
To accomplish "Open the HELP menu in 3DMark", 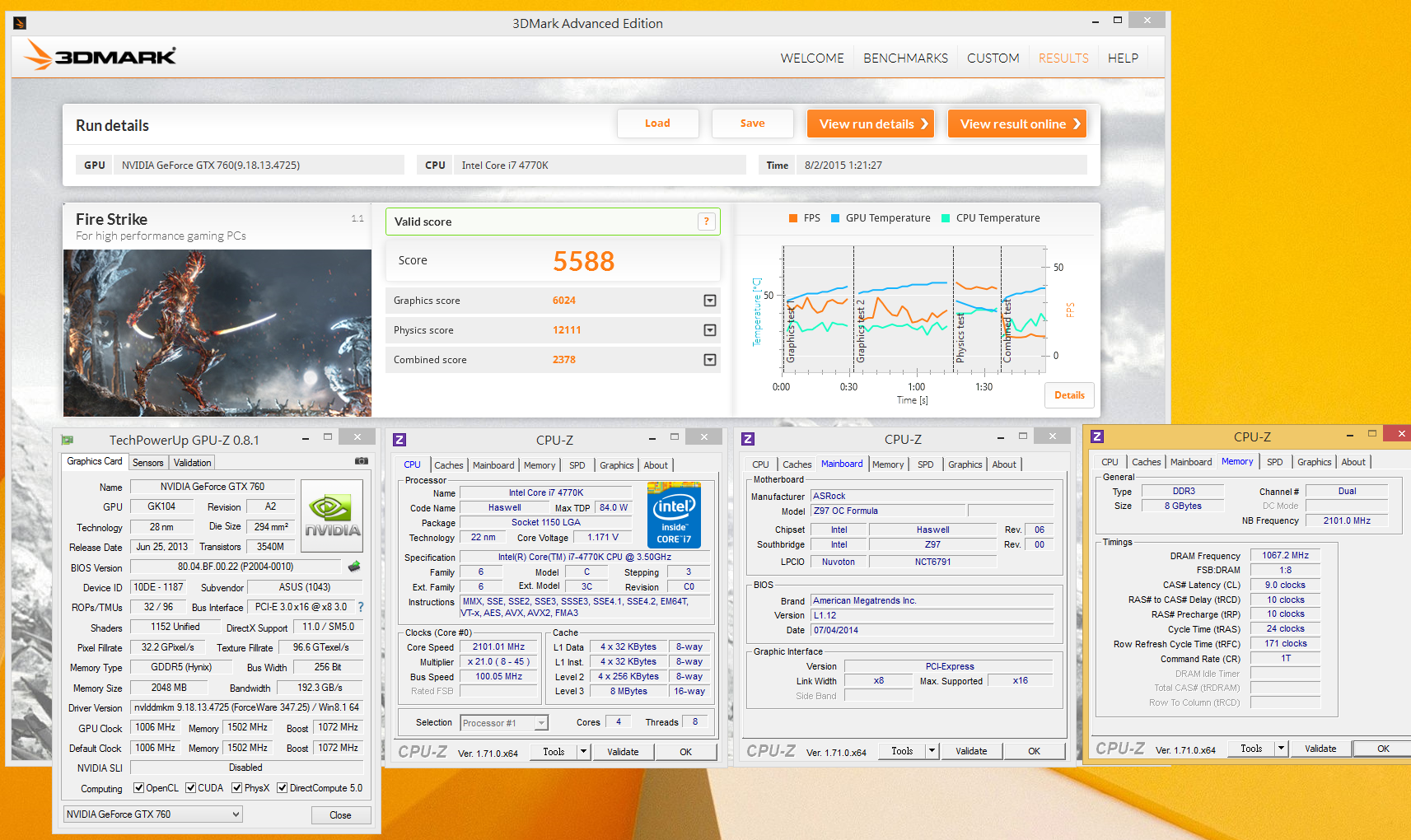I will [x=1123, y=58].
